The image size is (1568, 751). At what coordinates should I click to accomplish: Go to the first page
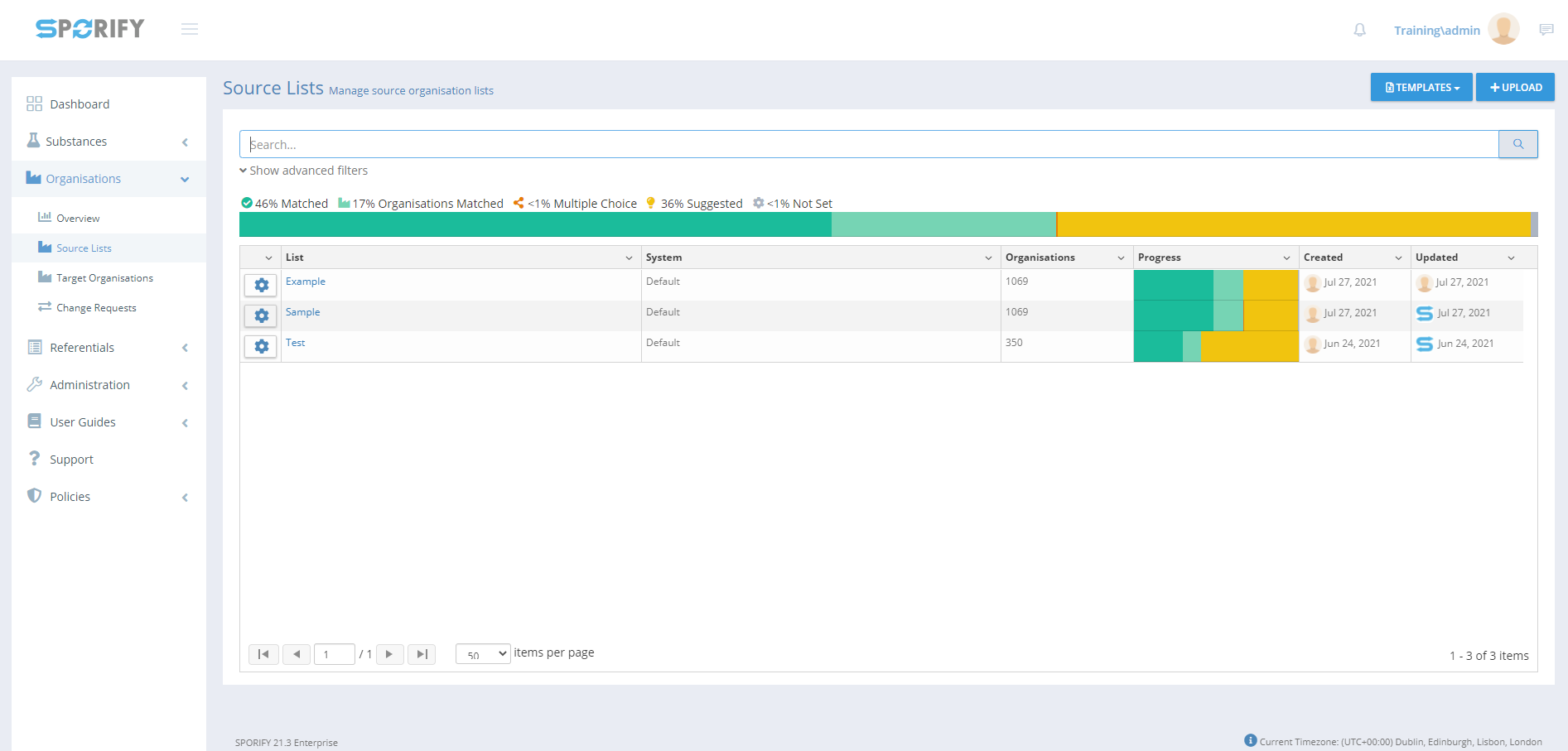pos(263,654)
